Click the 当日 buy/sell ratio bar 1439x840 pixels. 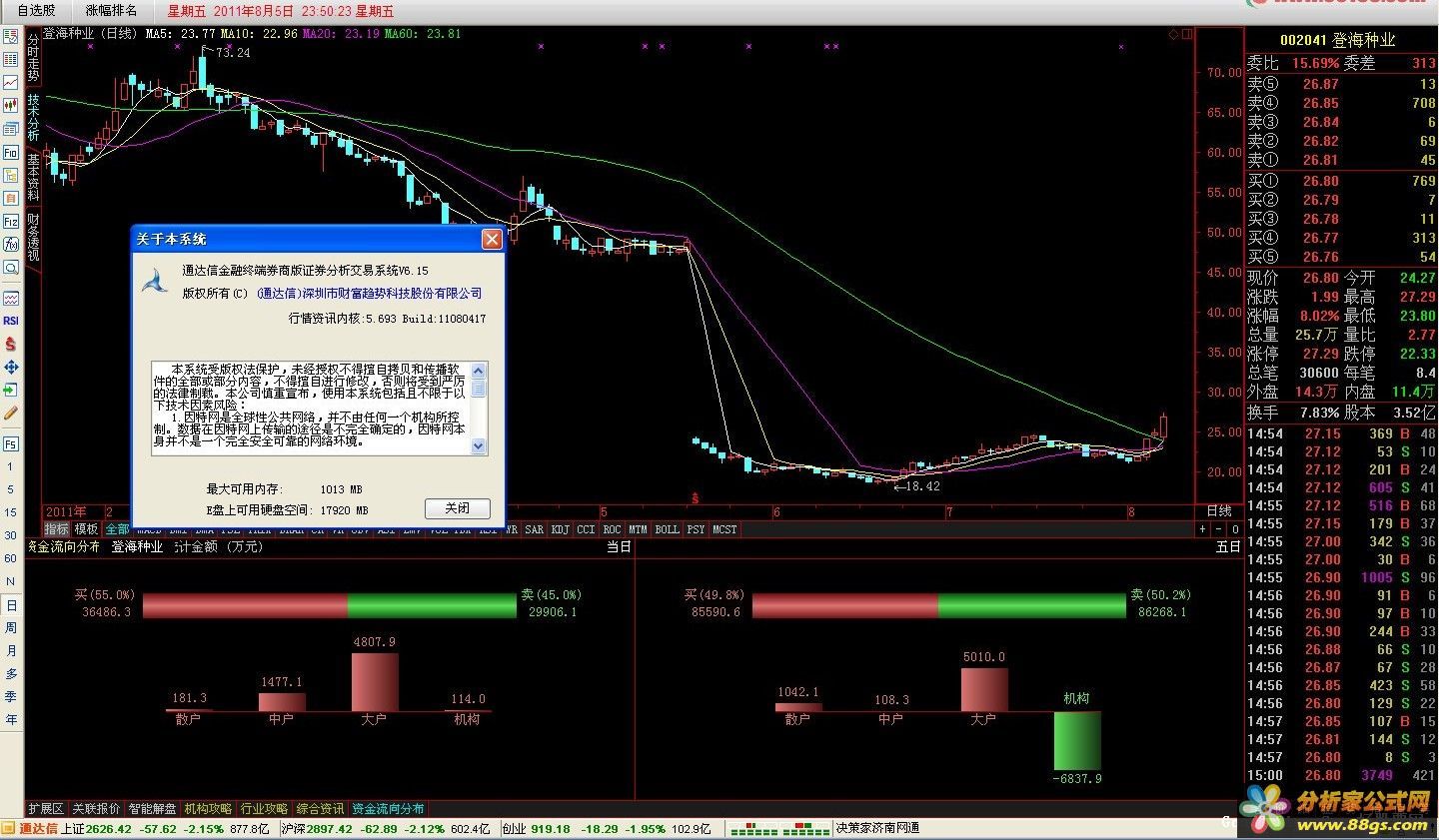(x=330, y=605)
